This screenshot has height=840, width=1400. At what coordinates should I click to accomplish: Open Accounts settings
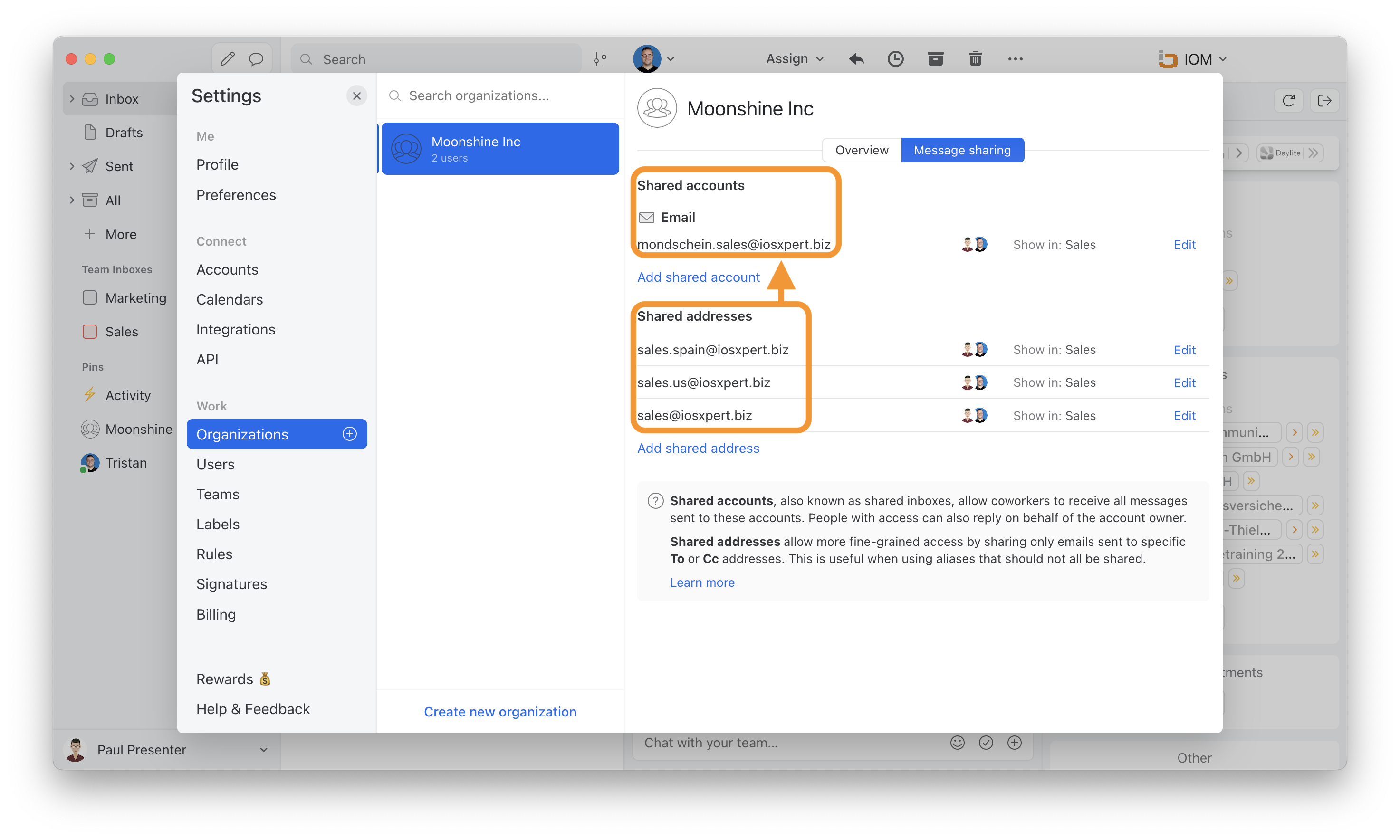[x=227, y=269]
